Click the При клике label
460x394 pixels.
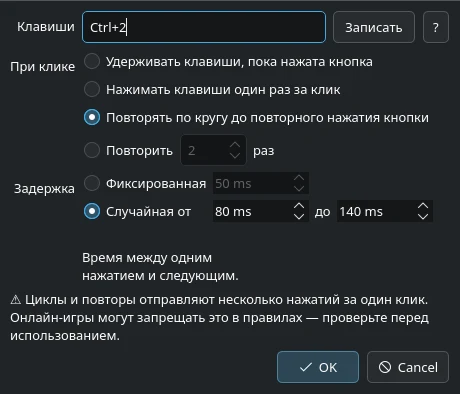(42, 67)
